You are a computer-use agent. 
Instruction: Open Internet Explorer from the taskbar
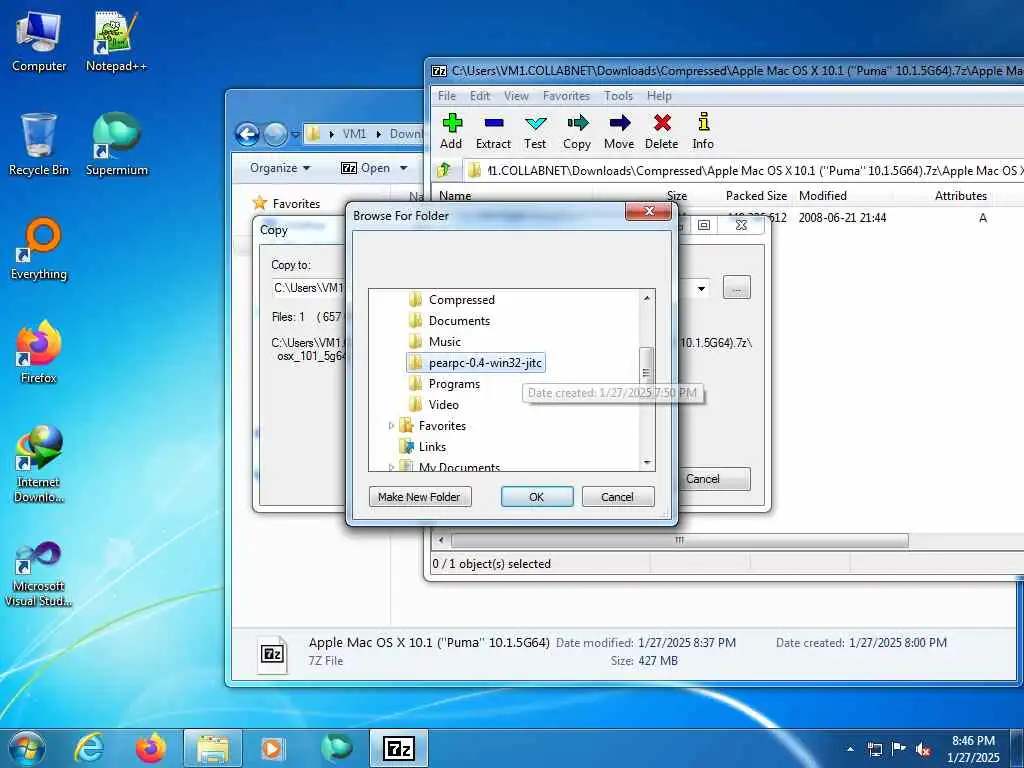(x=89, y=748)
